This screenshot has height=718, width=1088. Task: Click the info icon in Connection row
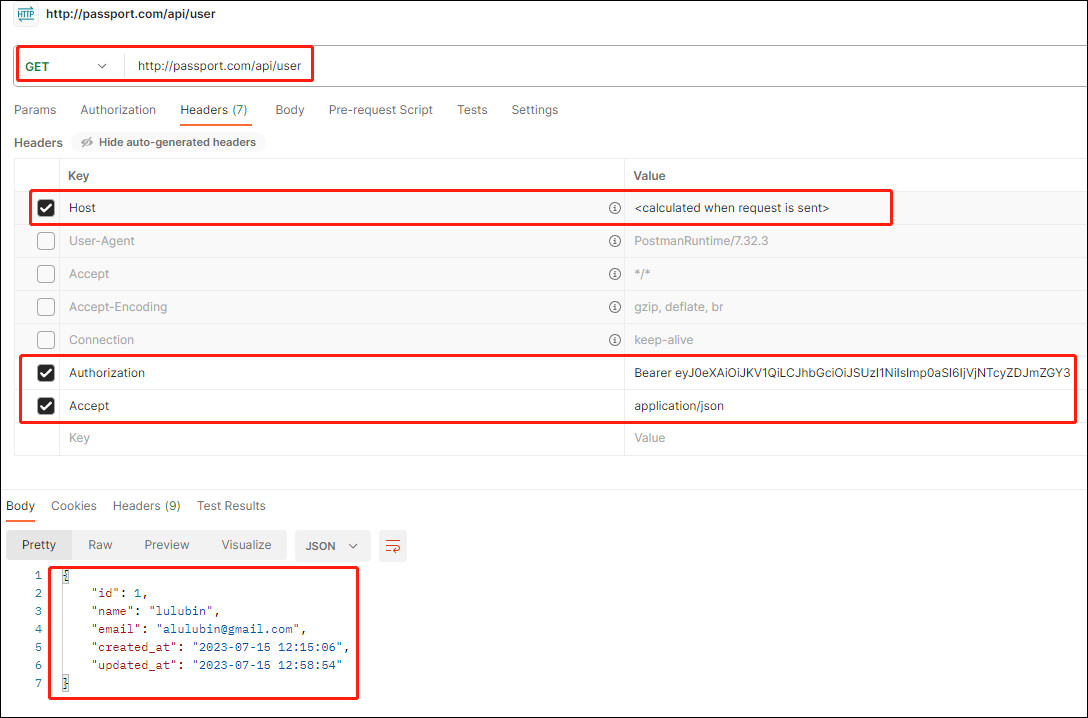[615, 340]
